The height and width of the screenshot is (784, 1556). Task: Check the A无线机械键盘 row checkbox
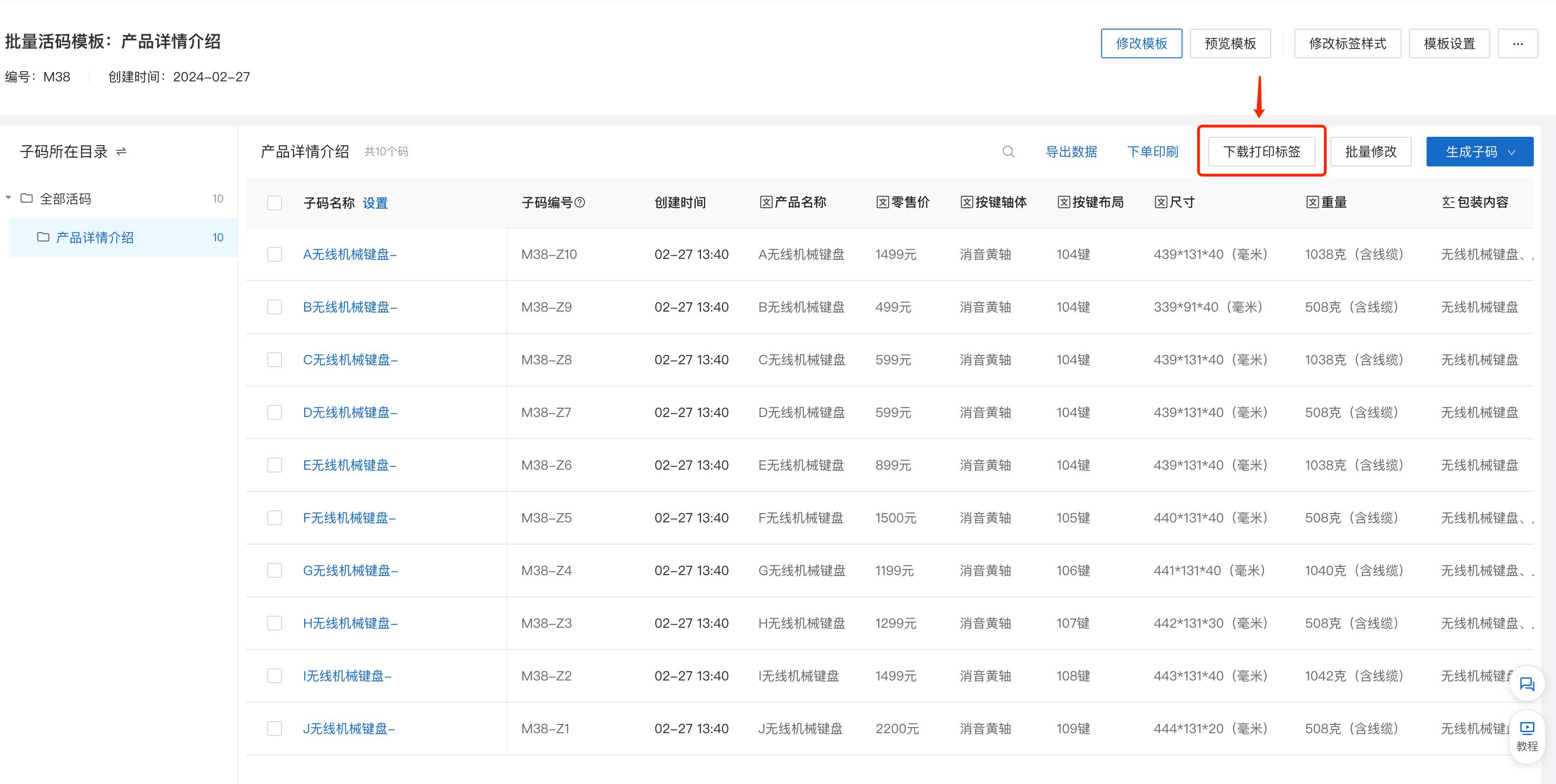[275, 254]
